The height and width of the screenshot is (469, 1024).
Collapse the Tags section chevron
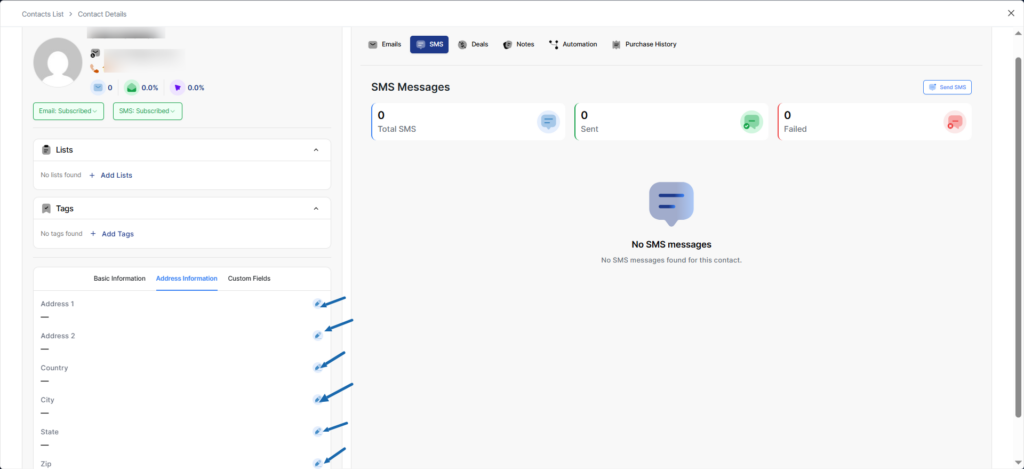click(x=316, y=209)
